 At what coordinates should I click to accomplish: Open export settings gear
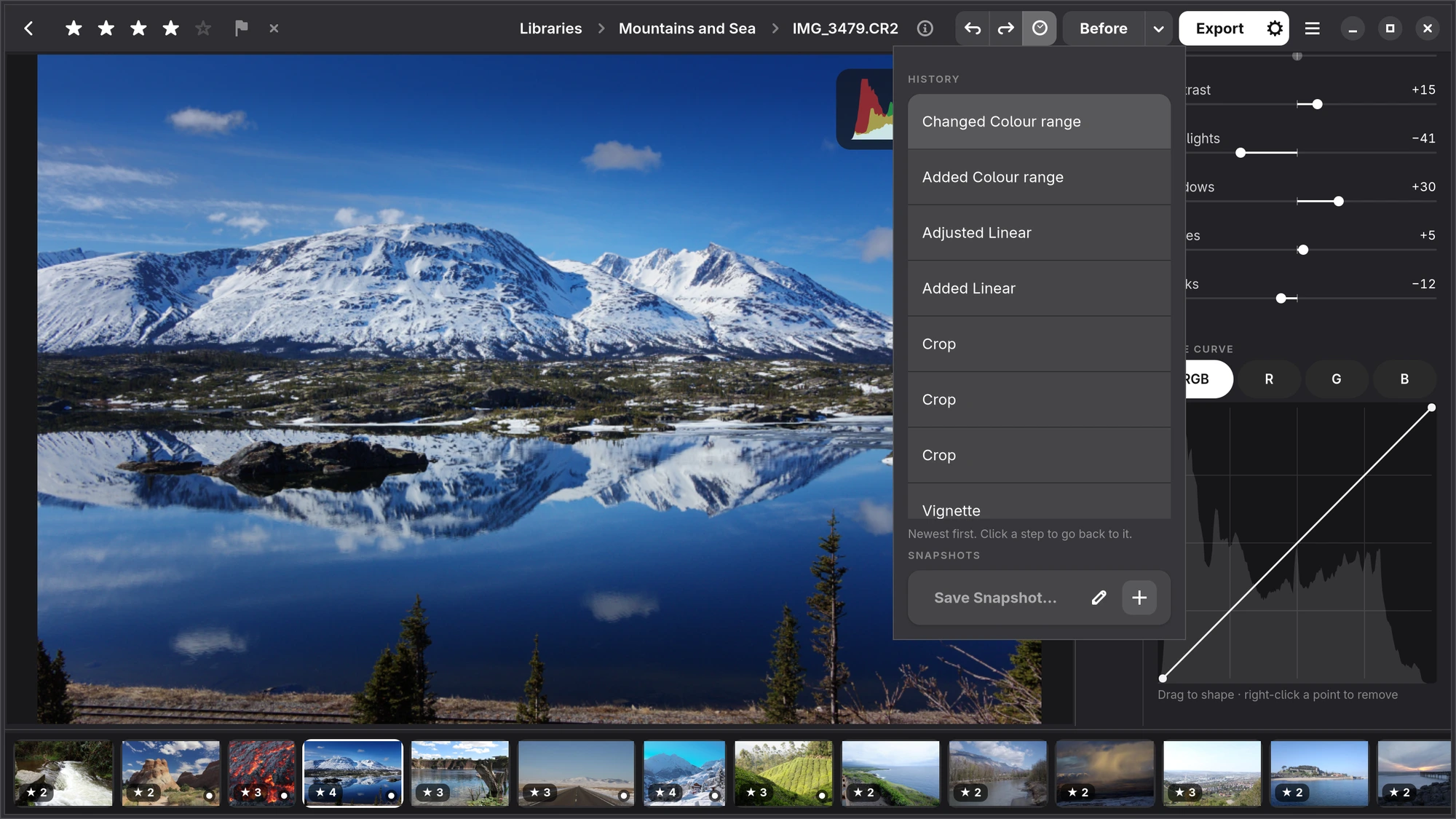1275,28
